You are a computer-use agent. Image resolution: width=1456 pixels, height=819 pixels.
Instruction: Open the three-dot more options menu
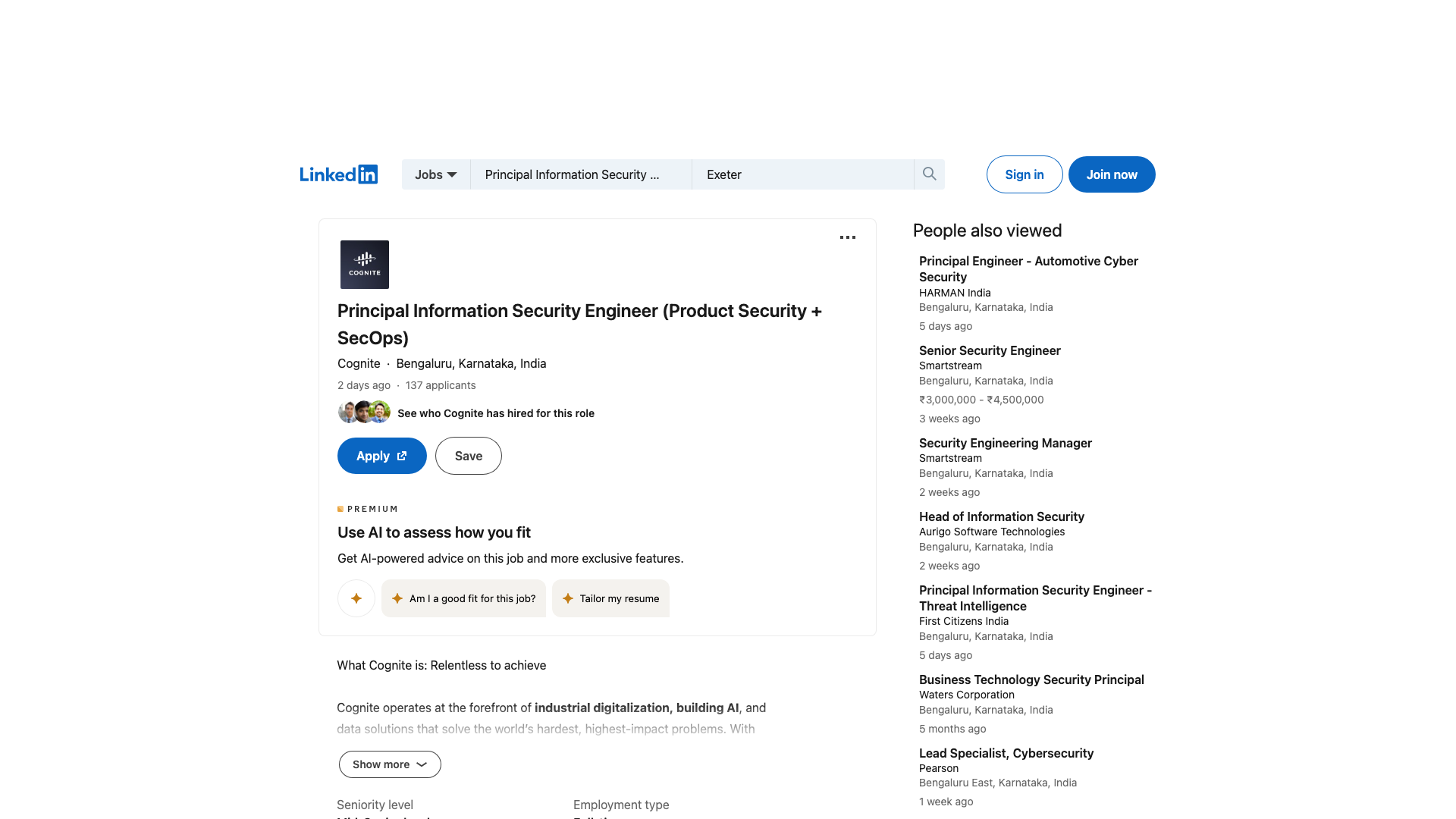[x=848, y=237]
